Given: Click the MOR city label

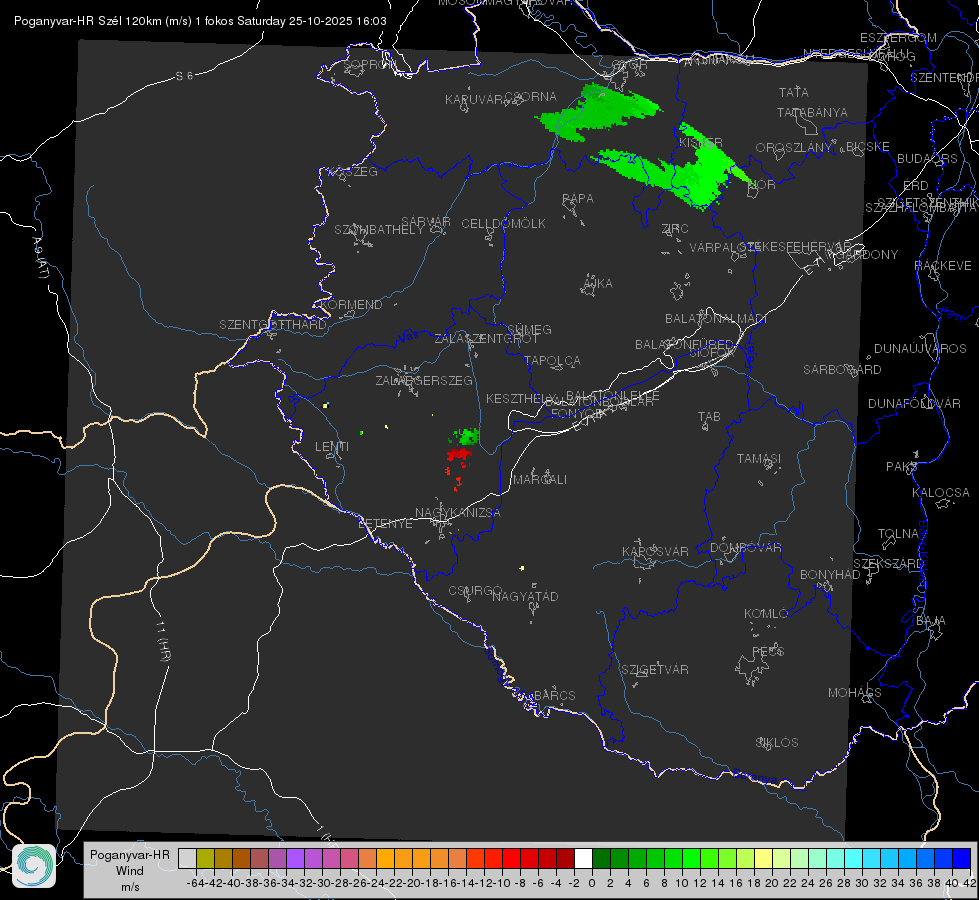Looking at the screenshot, I should point(762,185).
